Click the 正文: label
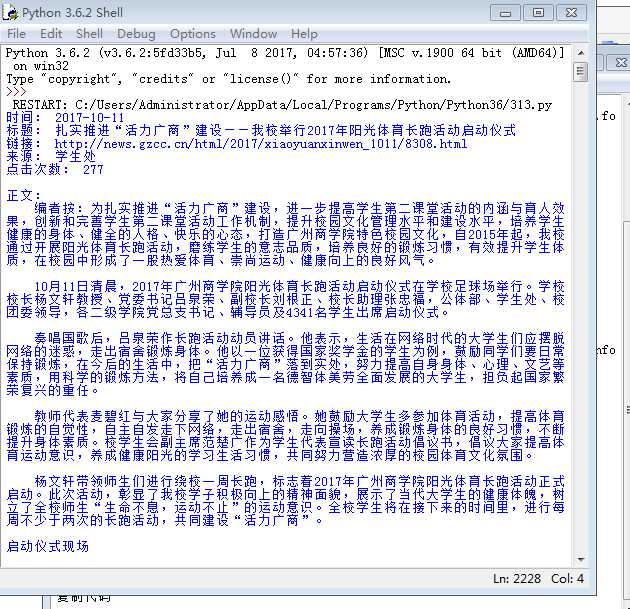Viewport: 630px width, 609px height. click(x=24, y=196)
